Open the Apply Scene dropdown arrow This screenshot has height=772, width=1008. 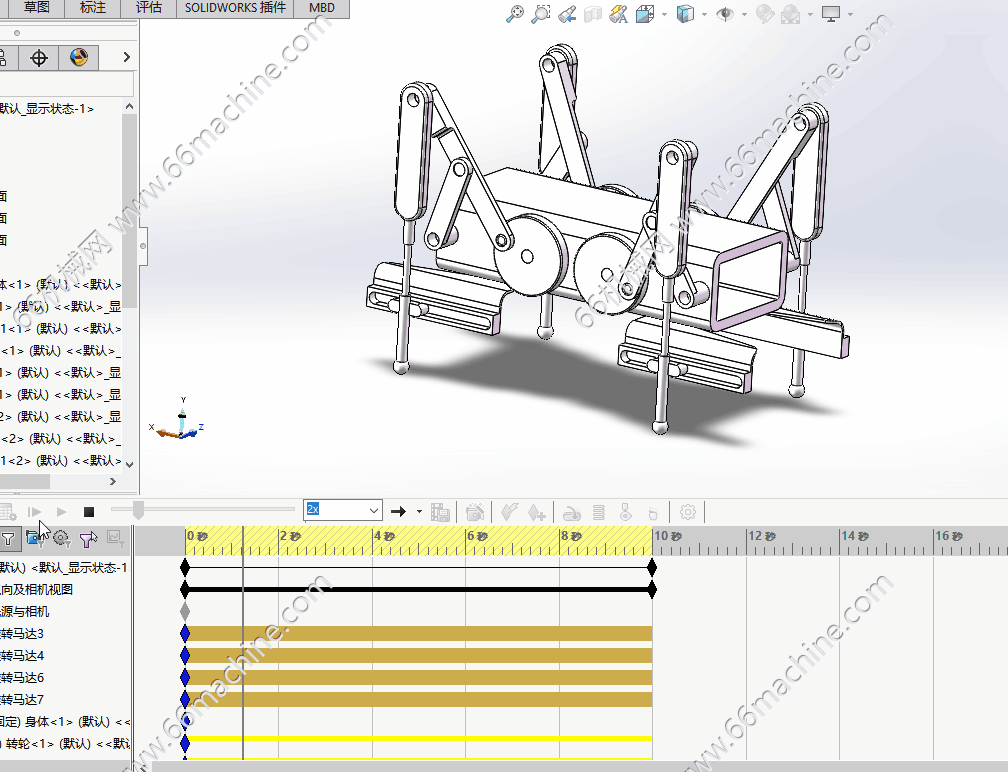click(x=810, y=14)
